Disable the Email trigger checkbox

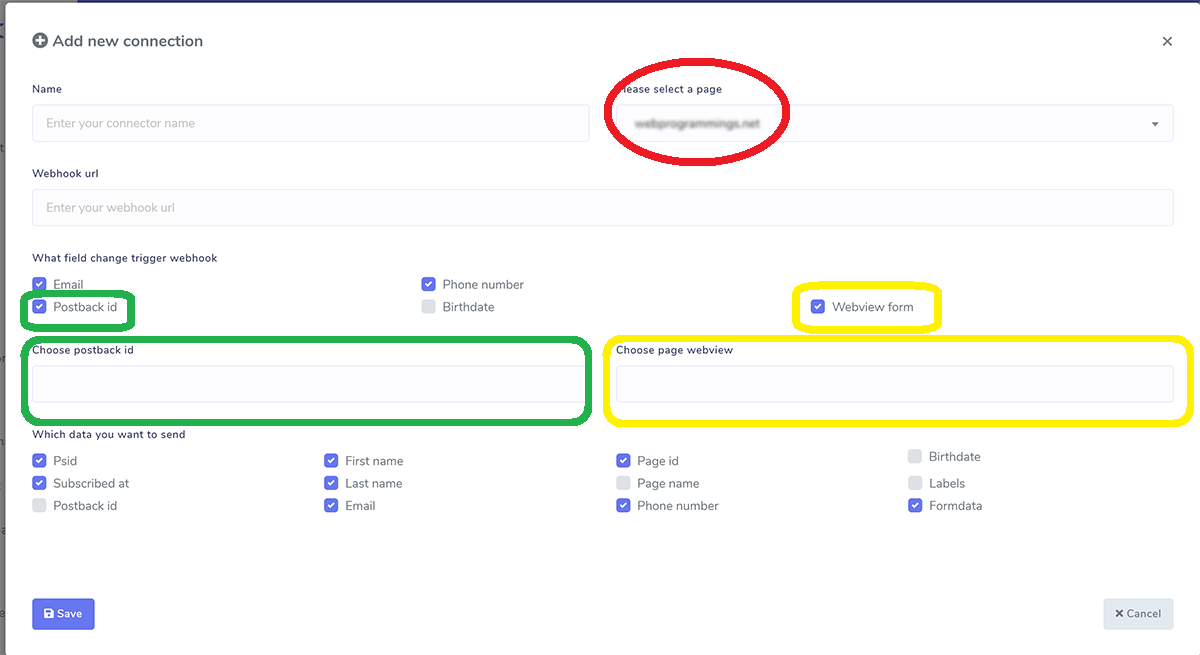point(38,284)
